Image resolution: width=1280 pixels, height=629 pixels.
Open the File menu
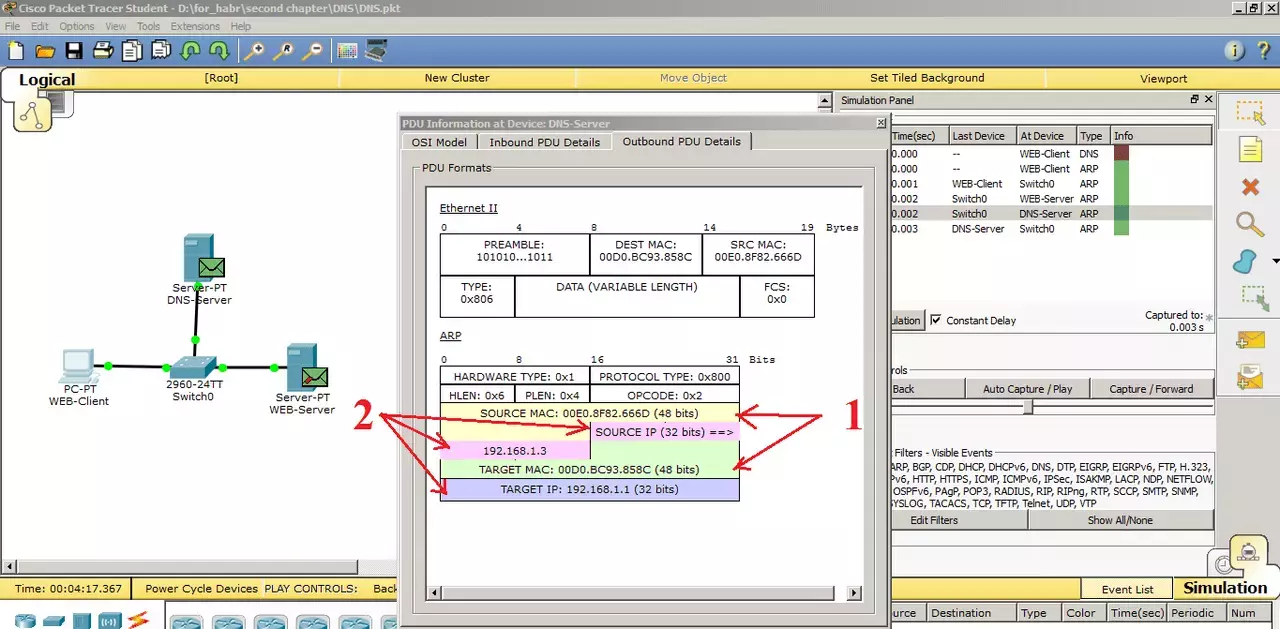click(x=12, y=26)
